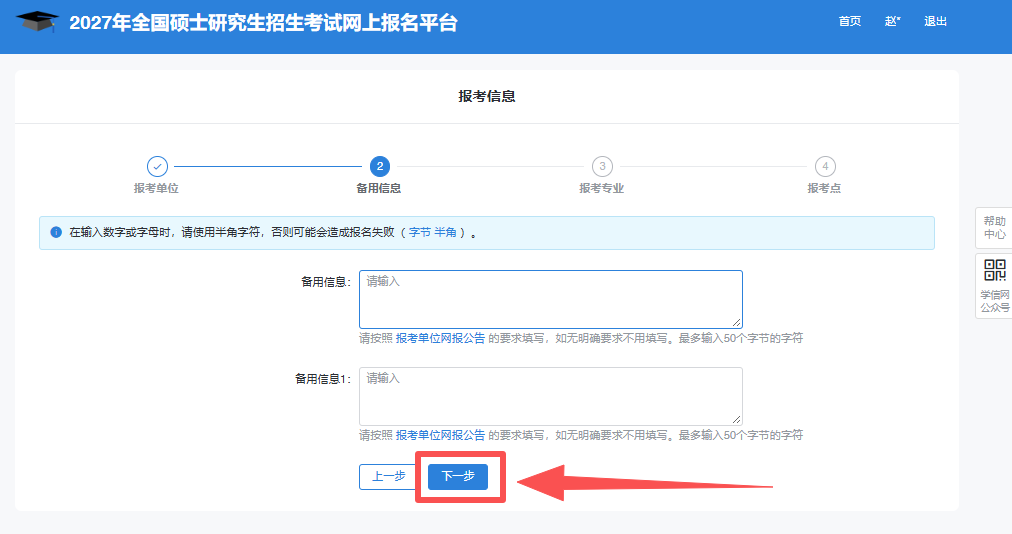This screenshot has width=1012, height=534.
Task: Select step 4 报考点 circle
Action: 825,167
